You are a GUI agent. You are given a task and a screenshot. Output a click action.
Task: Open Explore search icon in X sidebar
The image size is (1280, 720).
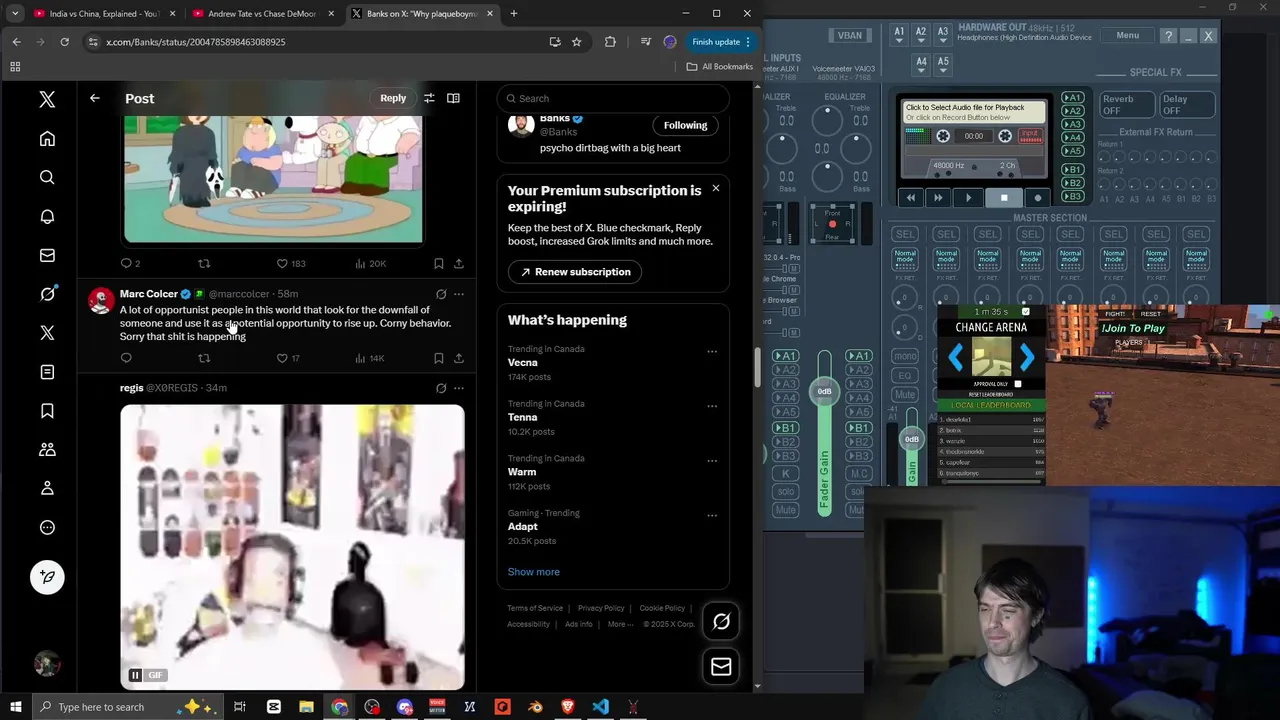click(47, 177)
